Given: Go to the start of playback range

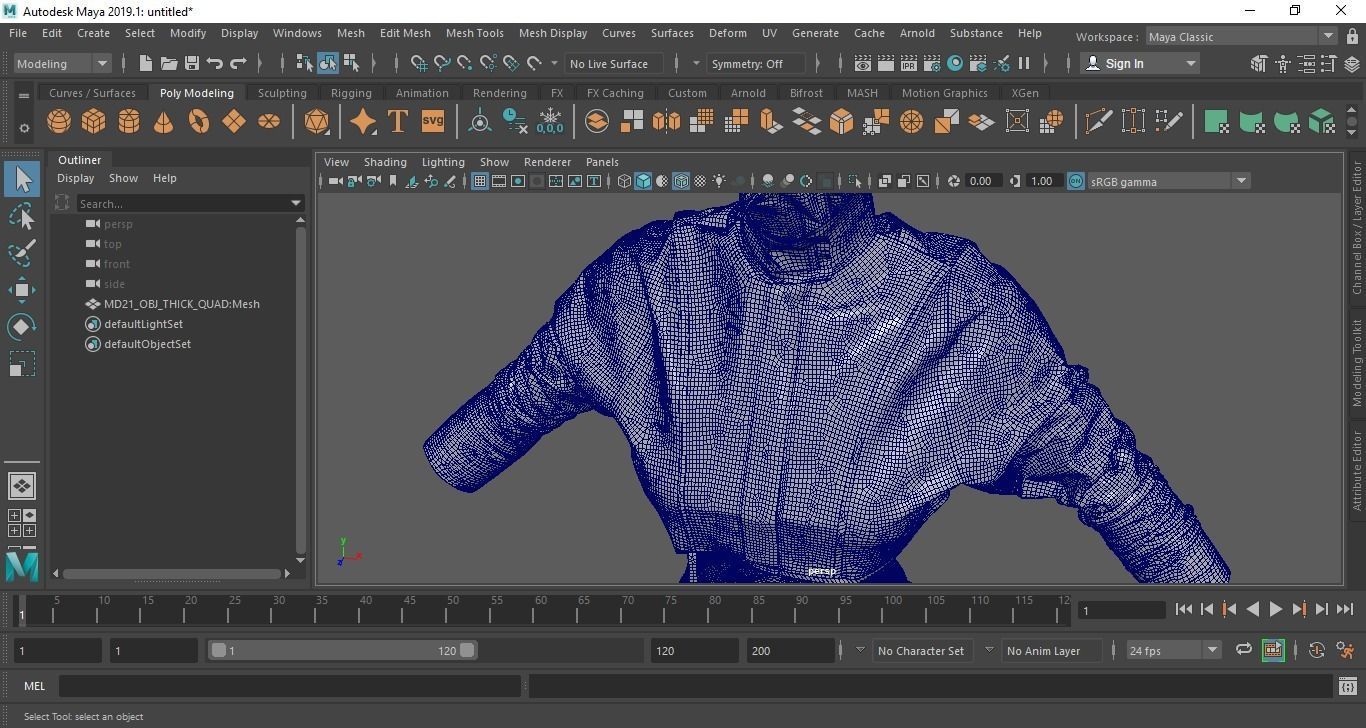Looking at the screenshot, I should tap(1184, 609).
